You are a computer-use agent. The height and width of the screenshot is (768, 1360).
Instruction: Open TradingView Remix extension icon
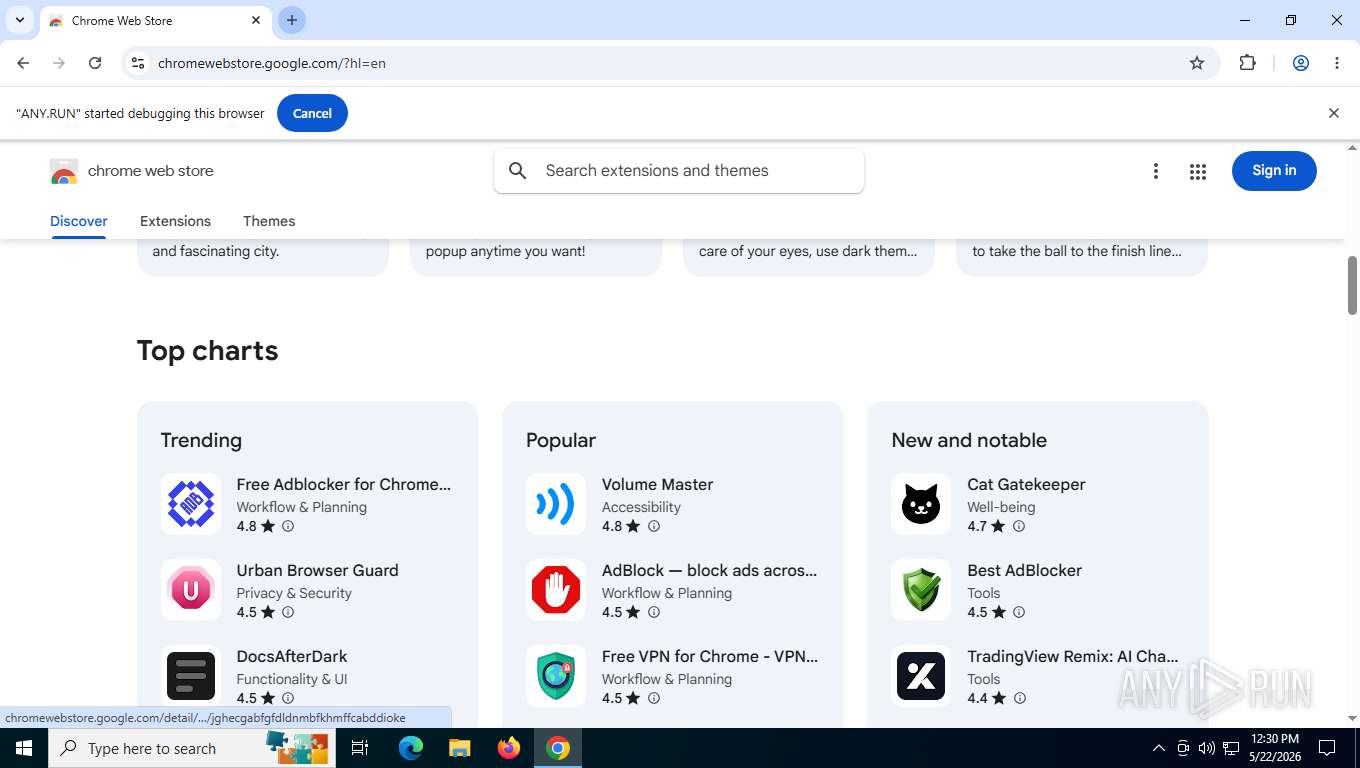[921, 676]
